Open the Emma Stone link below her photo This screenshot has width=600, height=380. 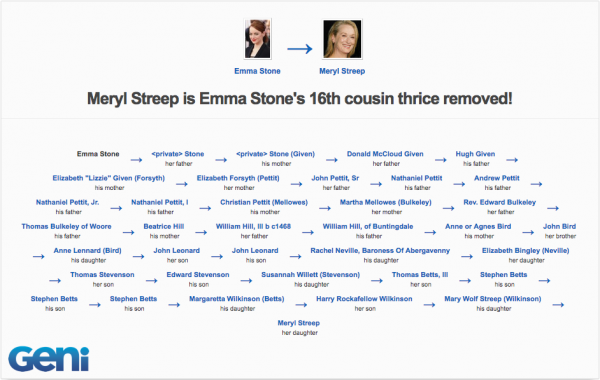coord(257,71)
